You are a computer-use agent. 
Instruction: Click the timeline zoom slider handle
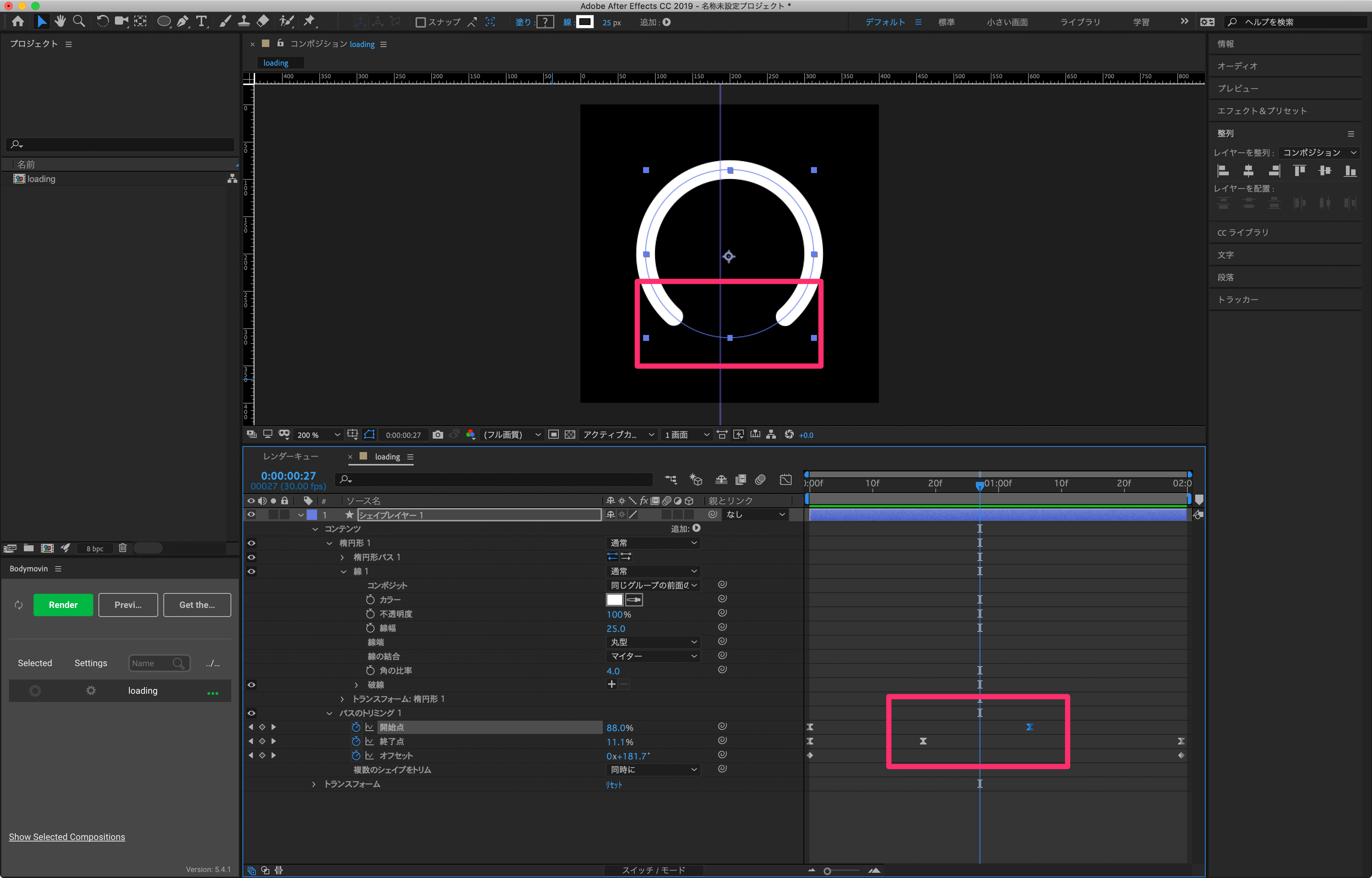pyautogui.click(x=827, y=871)
